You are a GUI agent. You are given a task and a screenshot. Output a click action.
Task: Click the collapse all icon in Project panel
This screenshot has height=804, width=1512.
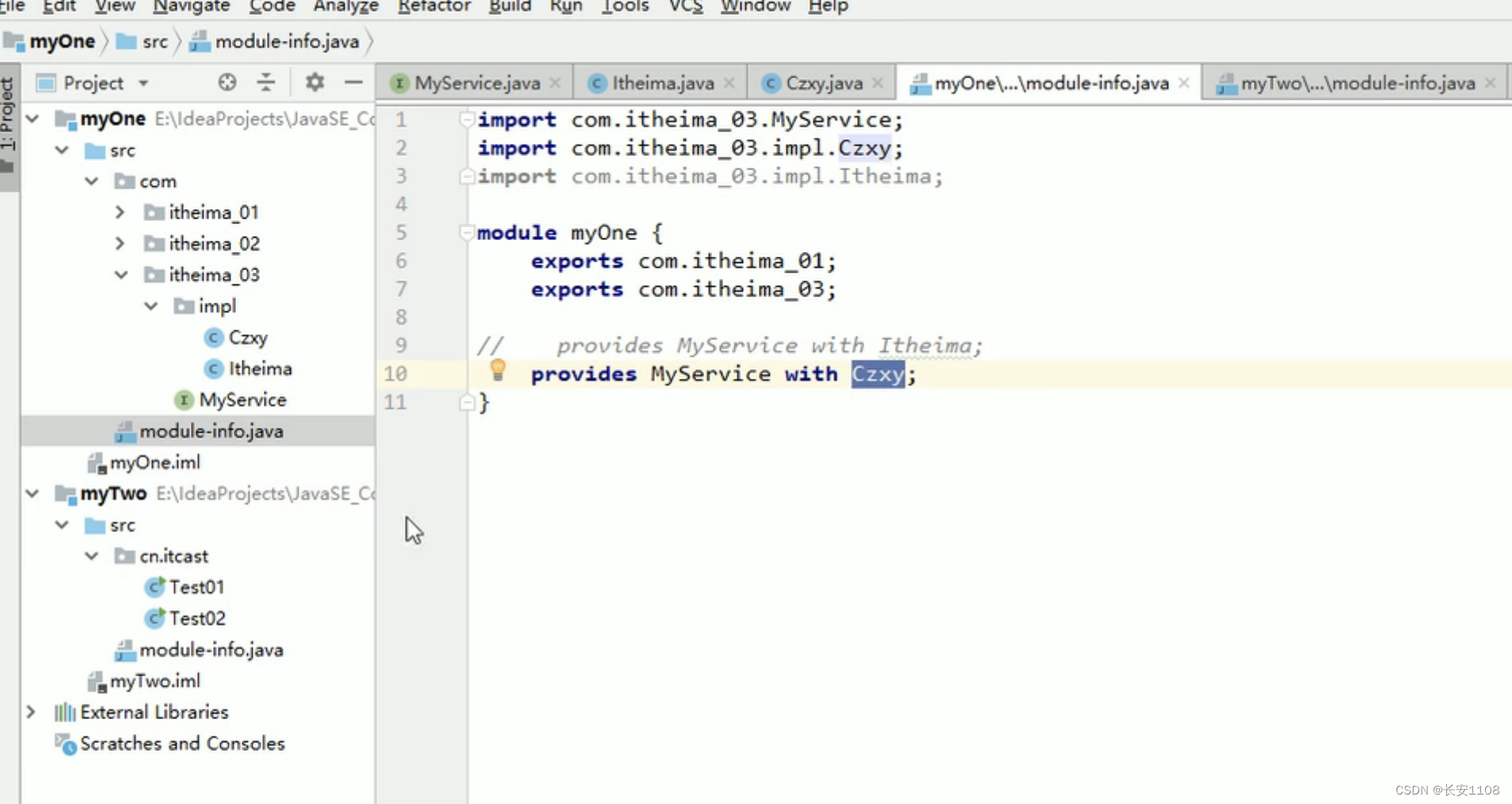click(266, 82)
